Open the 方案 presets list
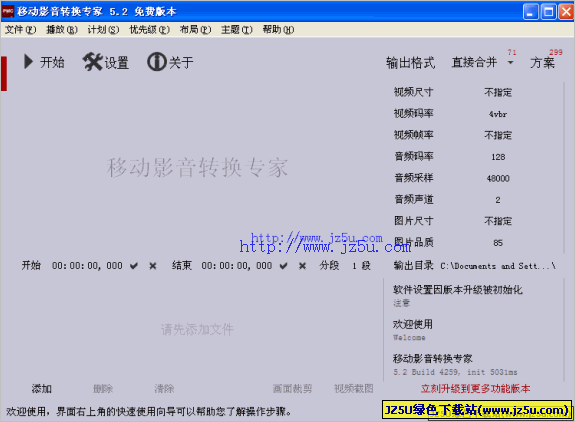 (x=542, y=63)
